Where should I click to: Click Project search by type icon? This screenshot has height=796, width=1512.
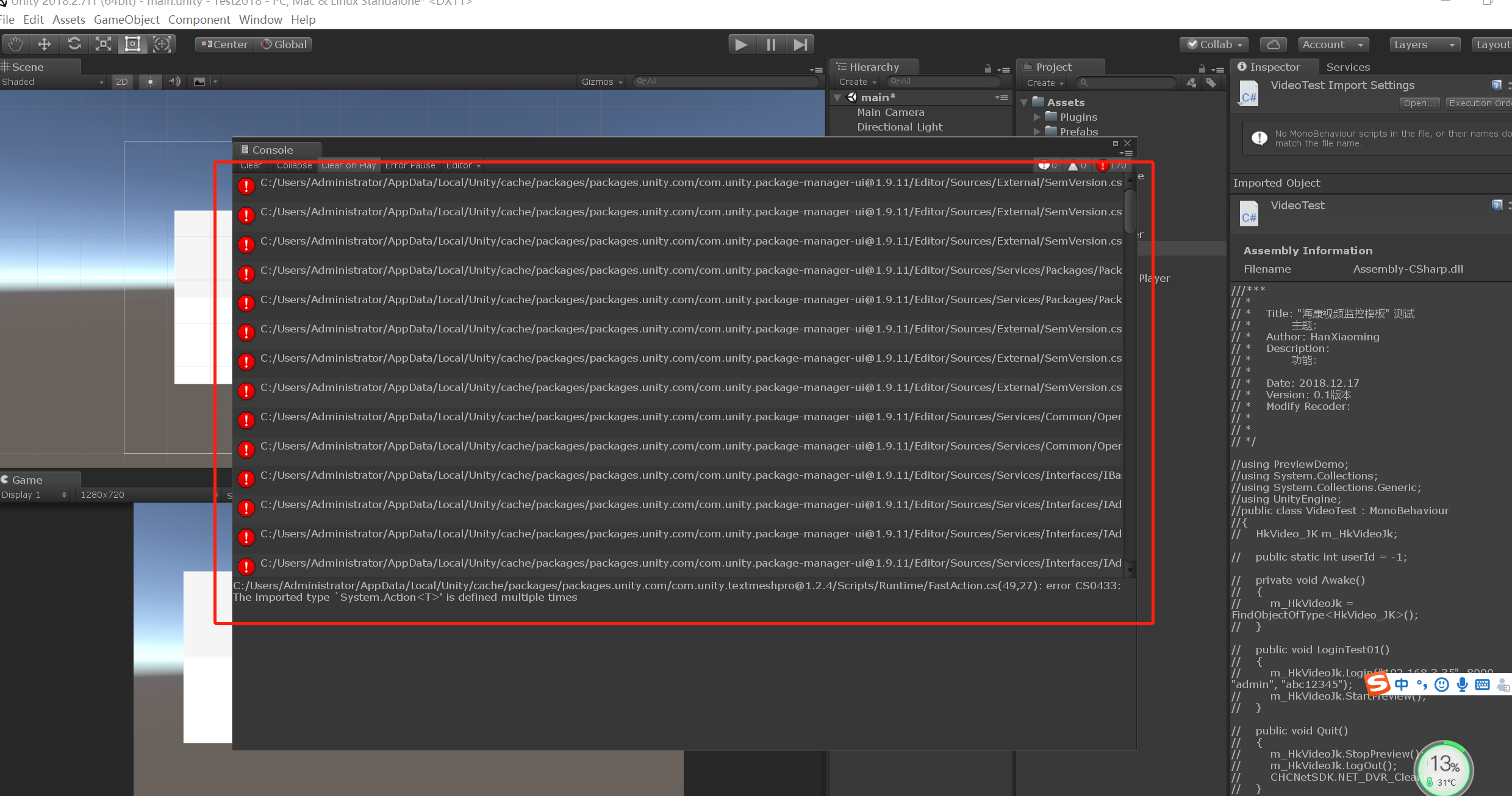(1192, 82)
